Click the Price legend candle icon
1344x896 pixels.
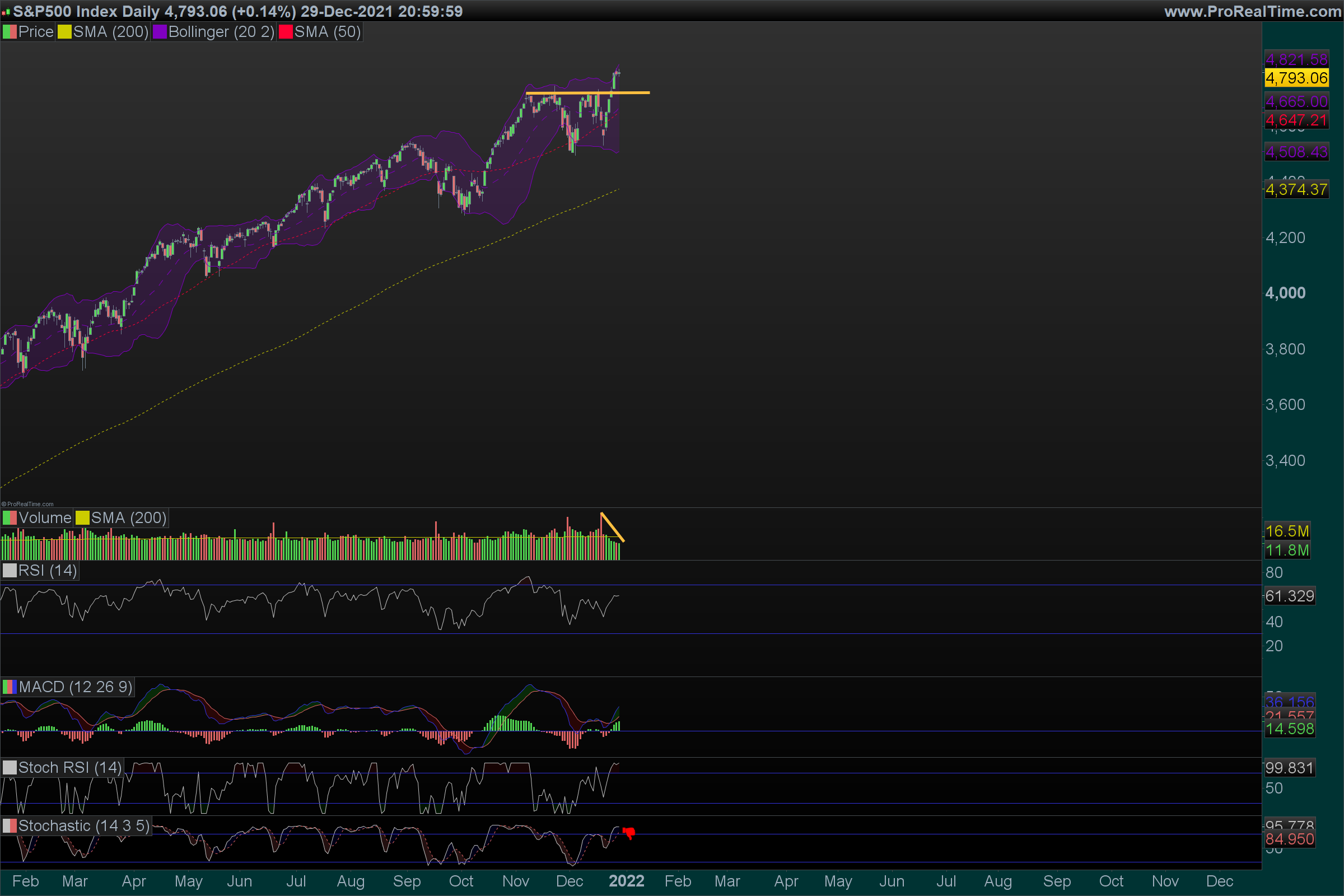tap(10, 32)
